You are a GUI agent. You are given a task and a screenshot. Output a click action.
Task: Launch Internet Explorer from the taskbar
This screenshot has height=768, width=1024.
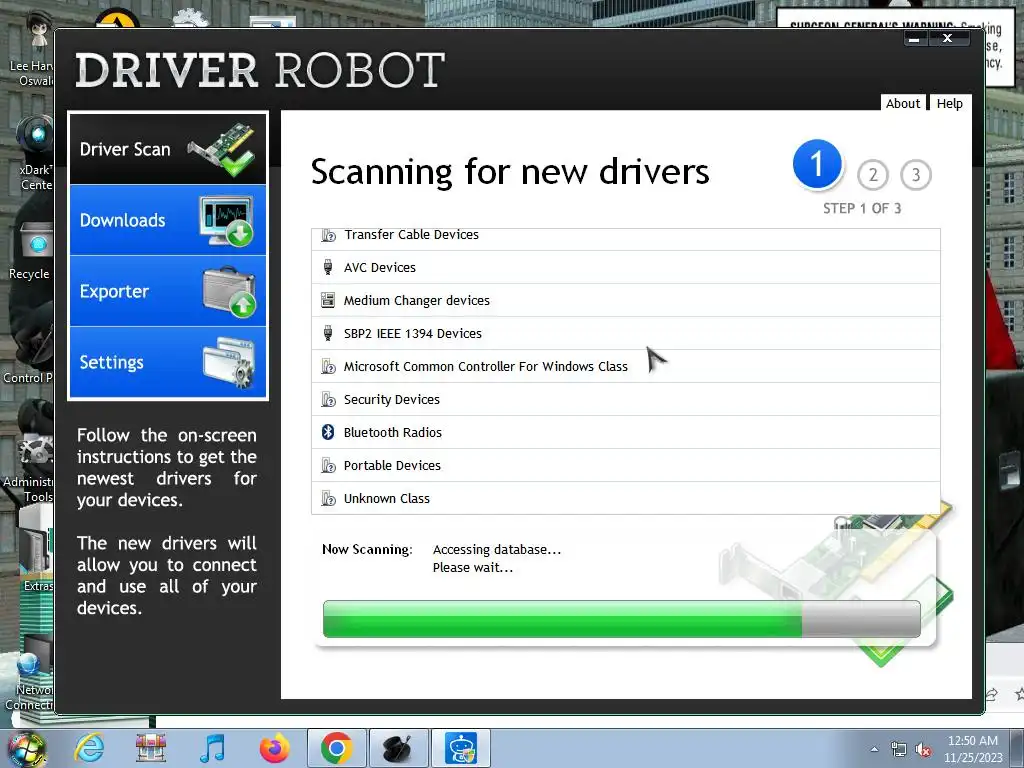pos(89,748)
